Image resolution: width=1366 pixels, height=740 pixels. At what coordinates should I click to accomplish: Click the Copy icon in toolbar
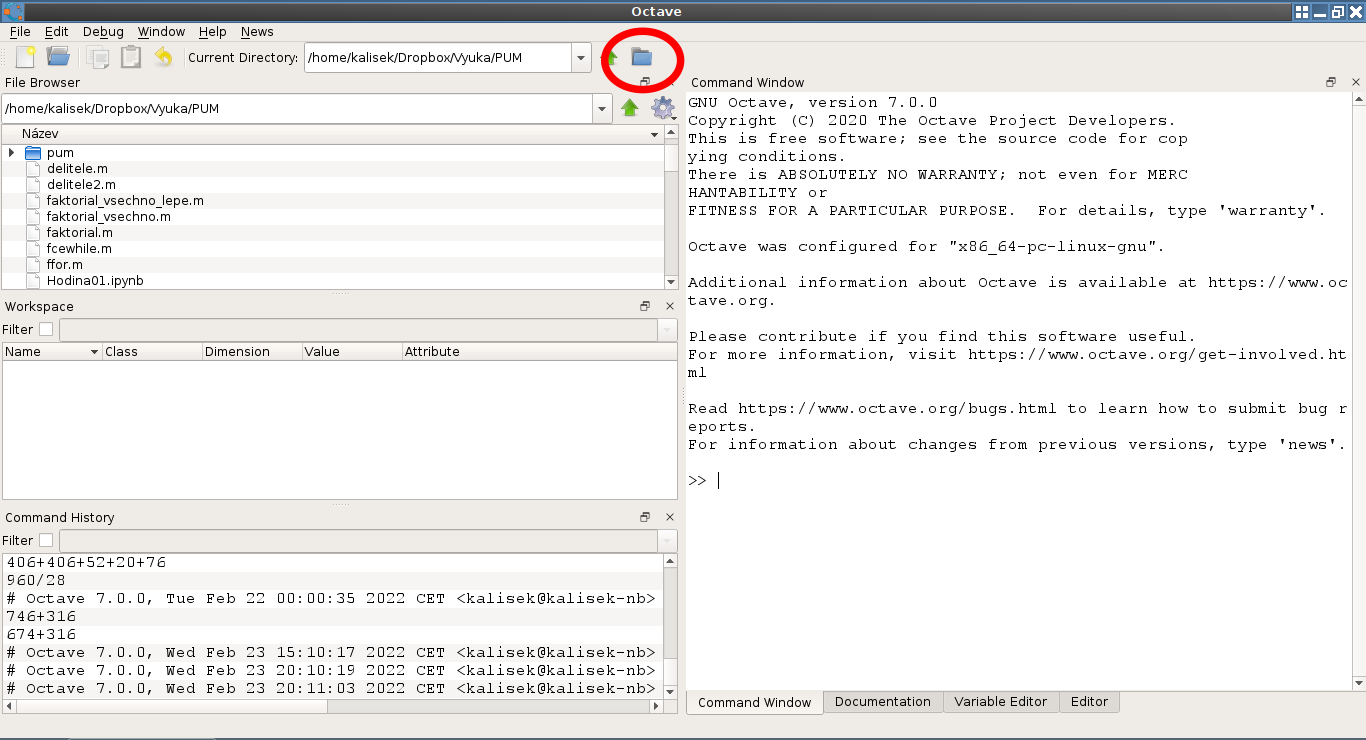pos(98,57)
